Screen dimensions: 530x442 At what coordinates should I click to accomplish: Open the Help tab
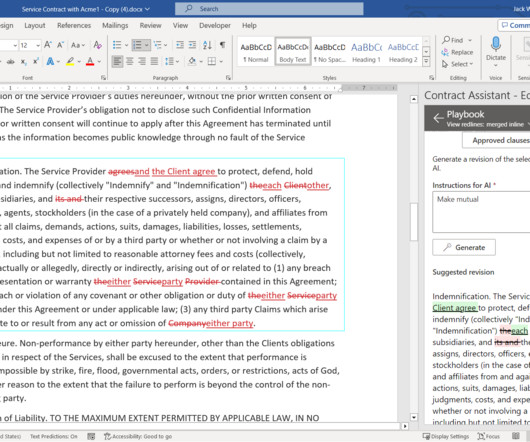coord(249,26)
